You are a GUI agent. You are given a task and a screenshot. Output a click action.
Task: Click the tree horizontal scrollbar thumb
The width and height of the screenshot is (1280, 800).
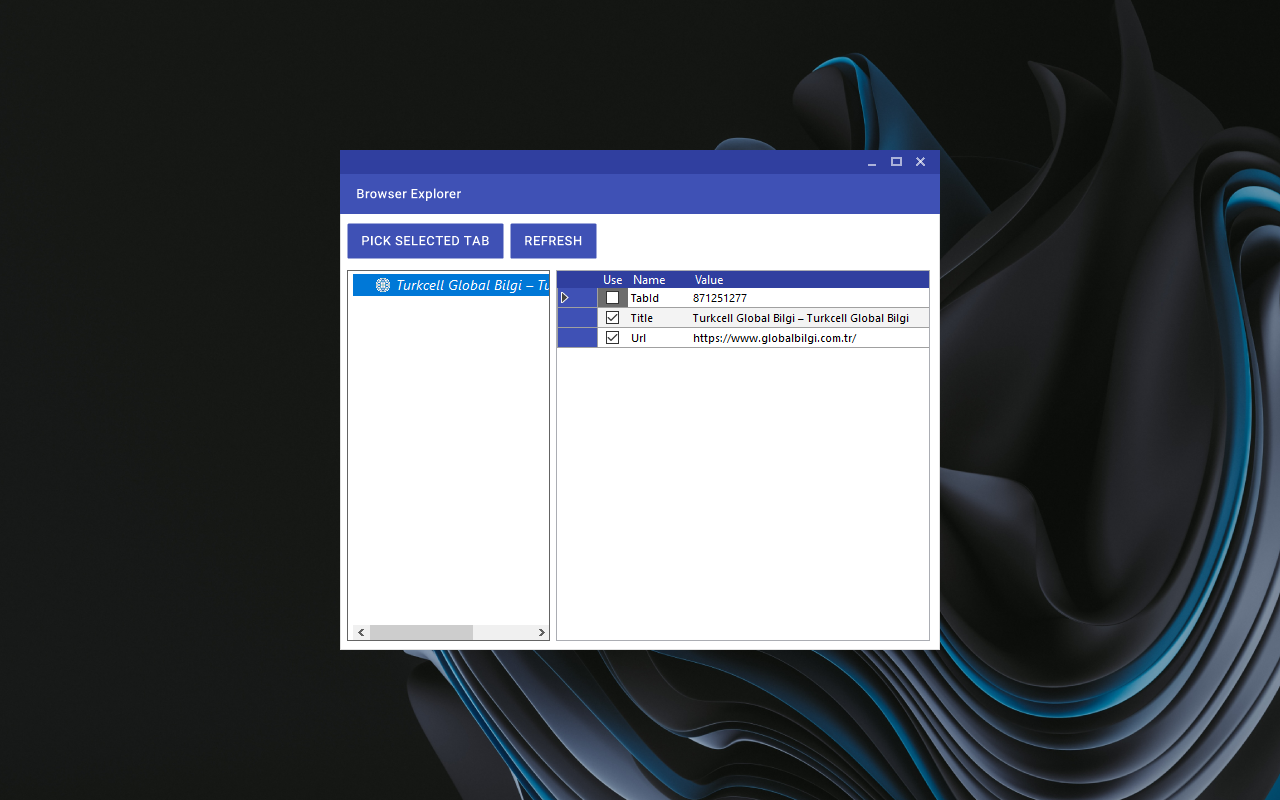421,633
